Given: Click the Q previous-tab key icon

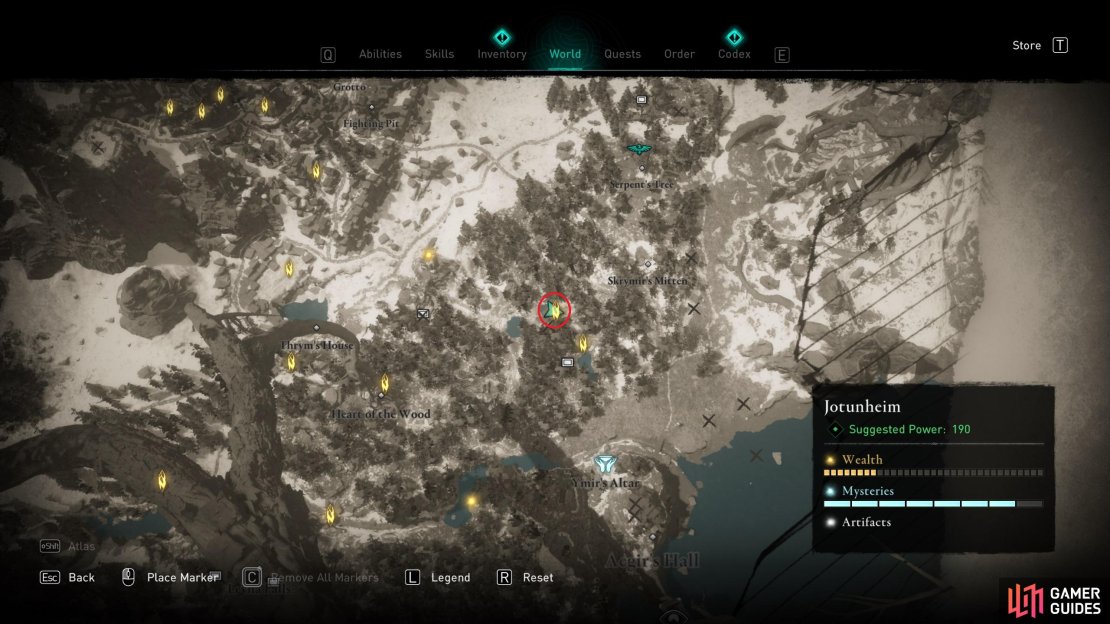Looking at the screenshot, I should 328,55.
